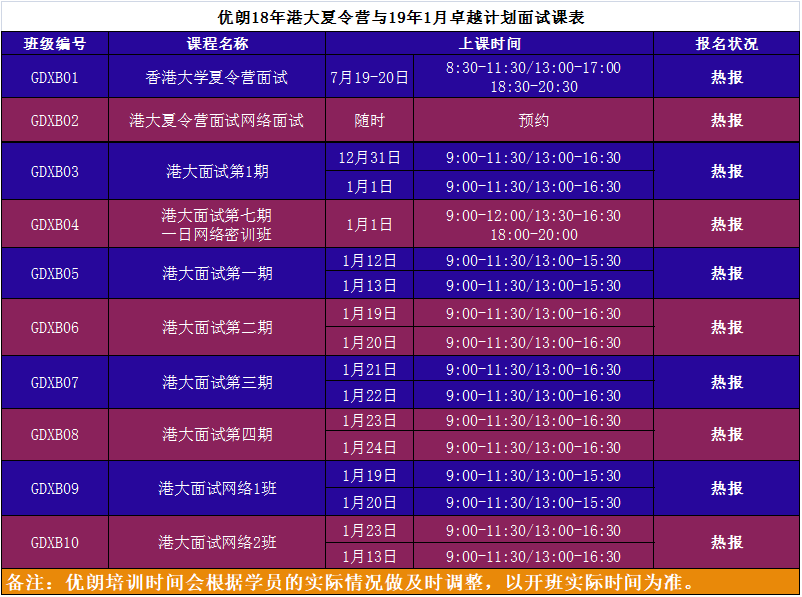Click the table title about 港大夏令营 interview schedule
Screen dimensions: 802x597
pyautogui.click(x=400, y=17)
